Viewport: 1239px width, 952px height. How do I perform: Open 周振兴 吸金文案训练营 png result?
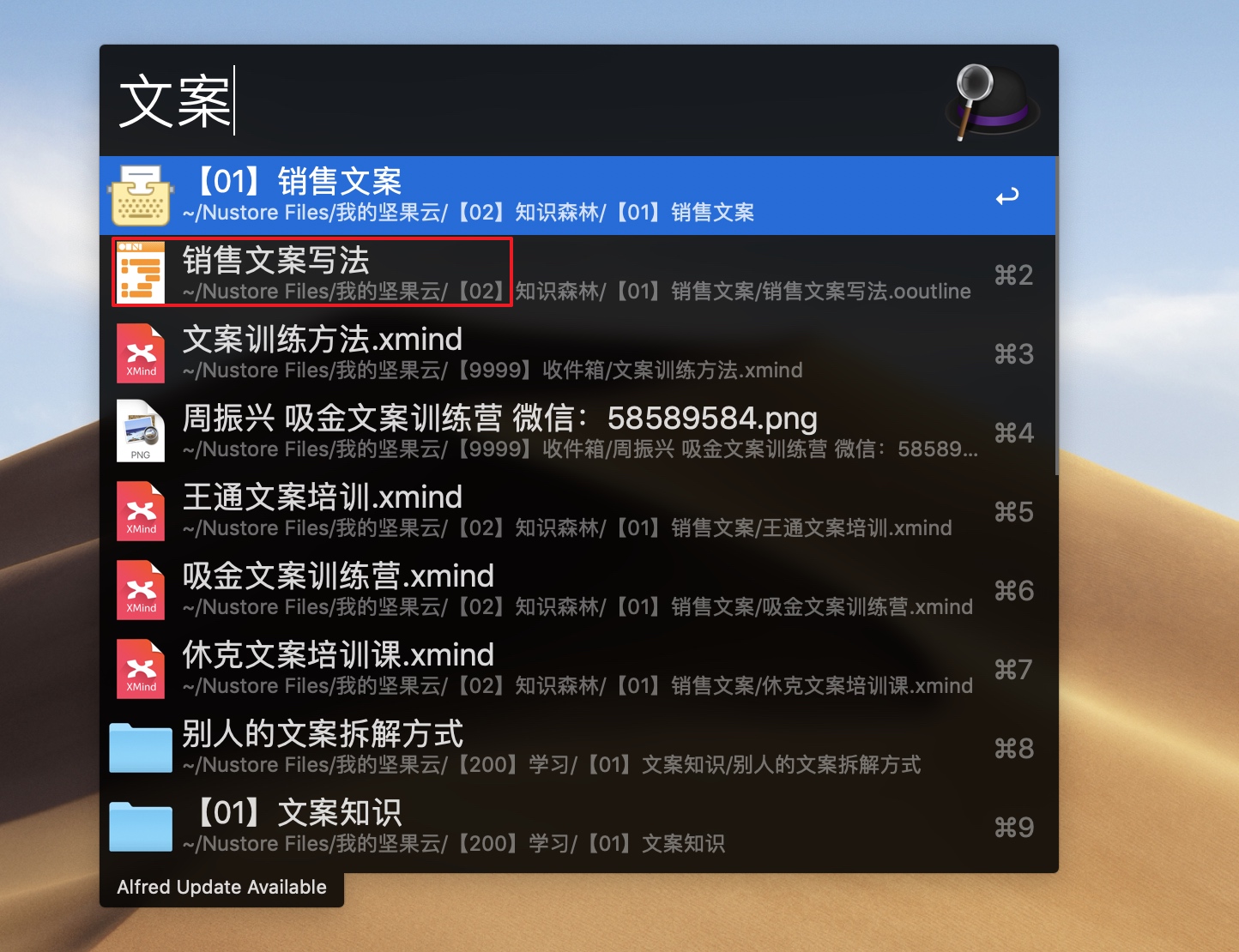577,432
